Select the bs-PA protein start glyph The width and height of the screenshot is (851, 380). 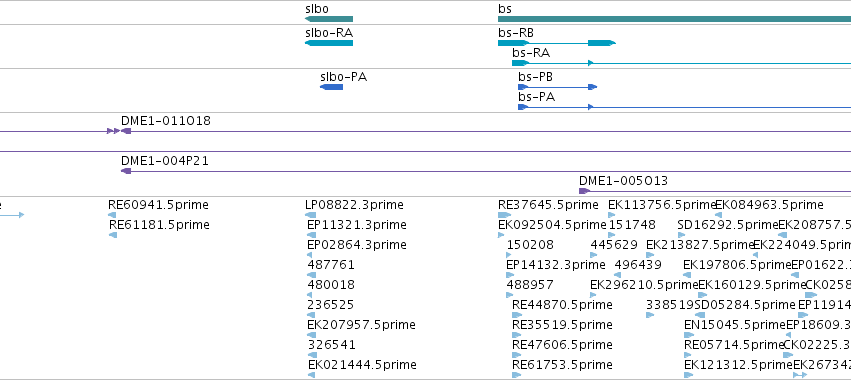[x=523, y=107]
